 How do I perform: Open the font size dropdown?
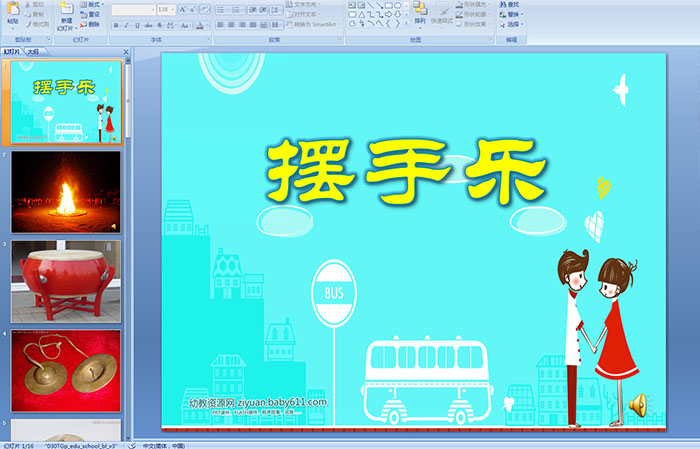click(x=173, y=9)
